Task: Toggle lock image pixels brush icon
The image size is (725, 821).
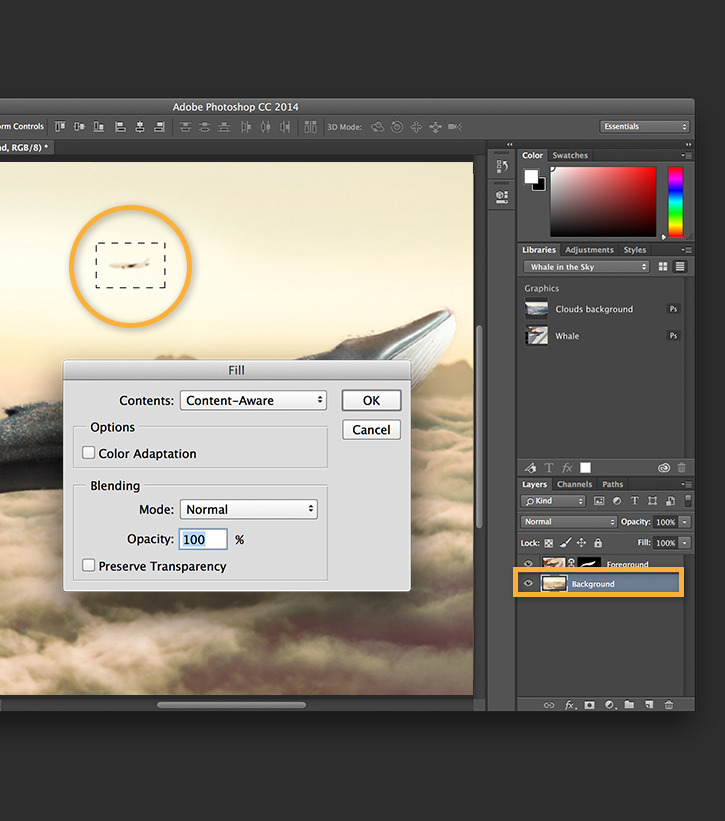Action: [x=565, y=543]
